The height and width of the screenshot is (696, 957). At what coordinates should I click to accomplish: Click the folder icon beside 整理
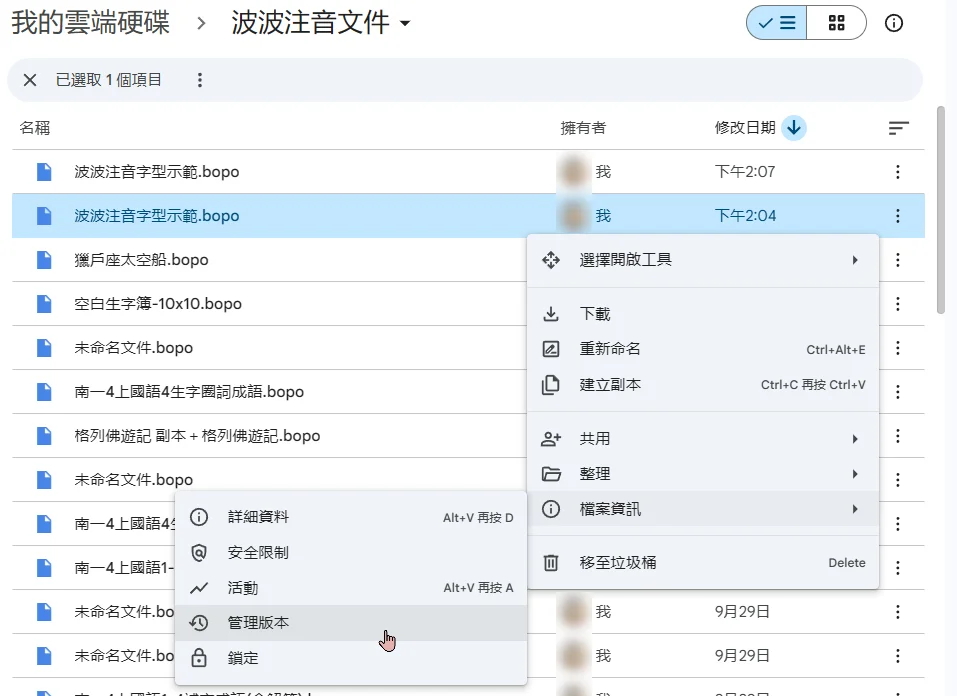(x=551, y=474)
